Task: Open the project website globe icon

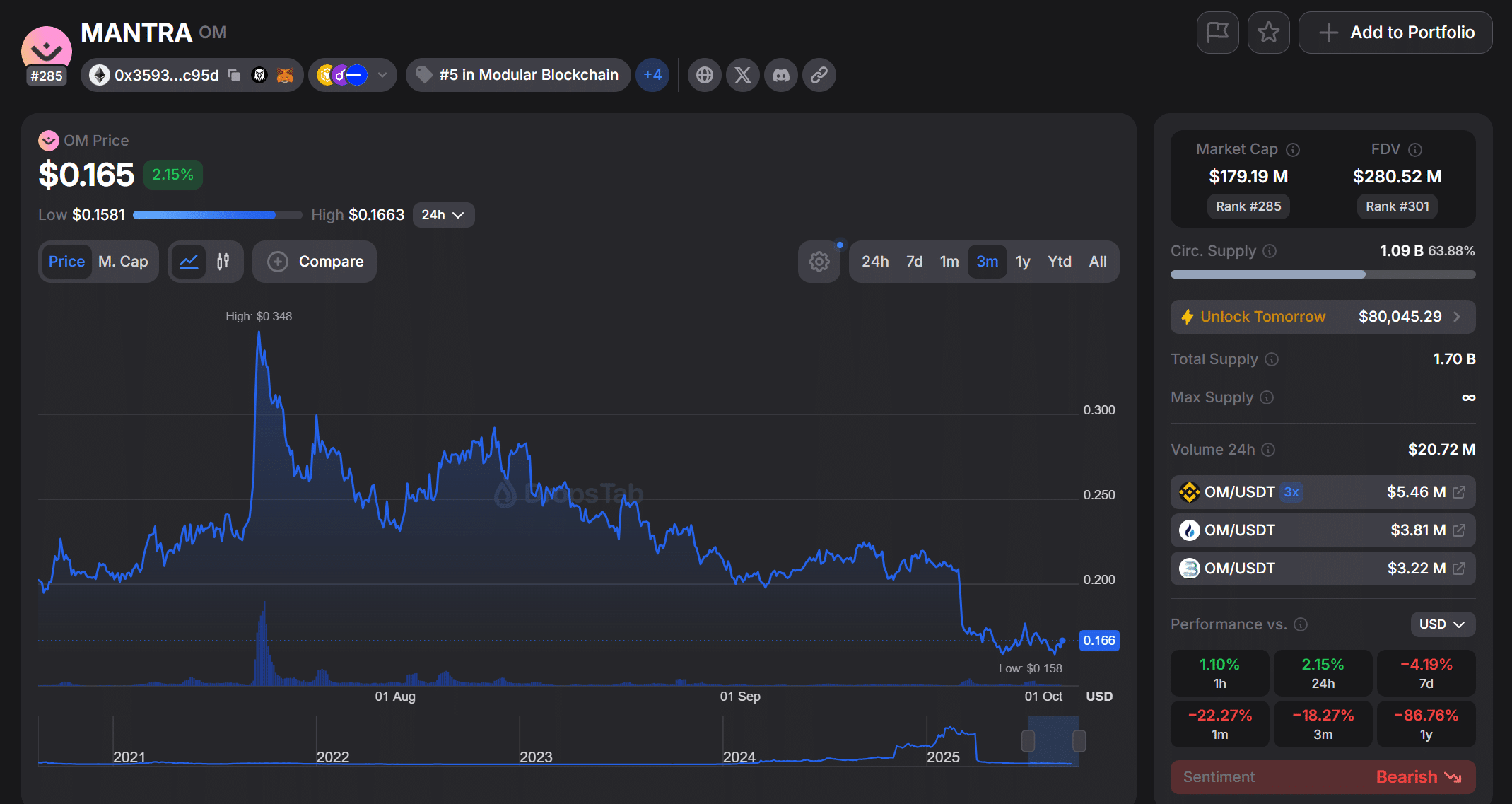Action: tap(705, 75)
